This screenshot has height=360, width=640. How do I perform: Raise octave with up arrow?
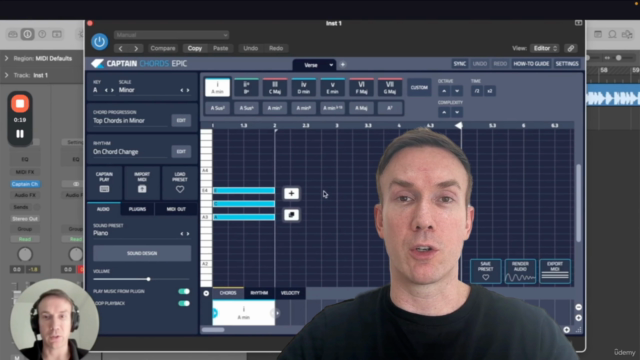click(x=444, y=91)
